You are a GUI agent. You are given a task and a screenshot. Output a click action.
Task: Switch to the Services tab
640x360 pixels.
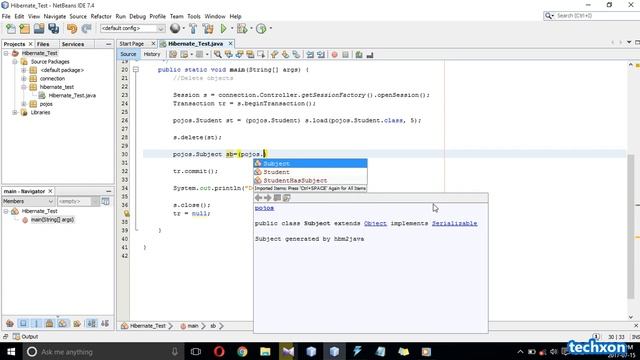(x=73, y=44)
